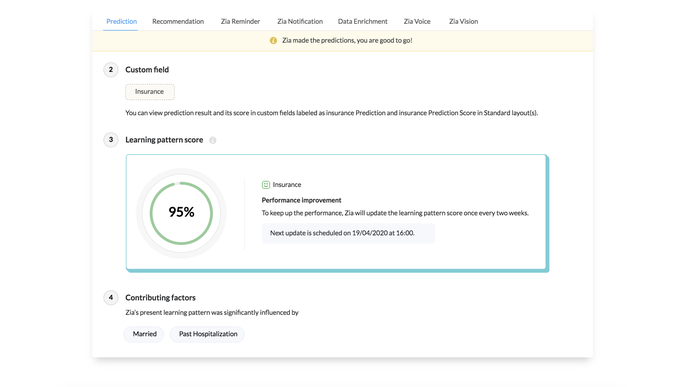Viewport: 700px width, 387px height.
Task: Select the Insurance custom field chip
Action: tap(150, 92)
